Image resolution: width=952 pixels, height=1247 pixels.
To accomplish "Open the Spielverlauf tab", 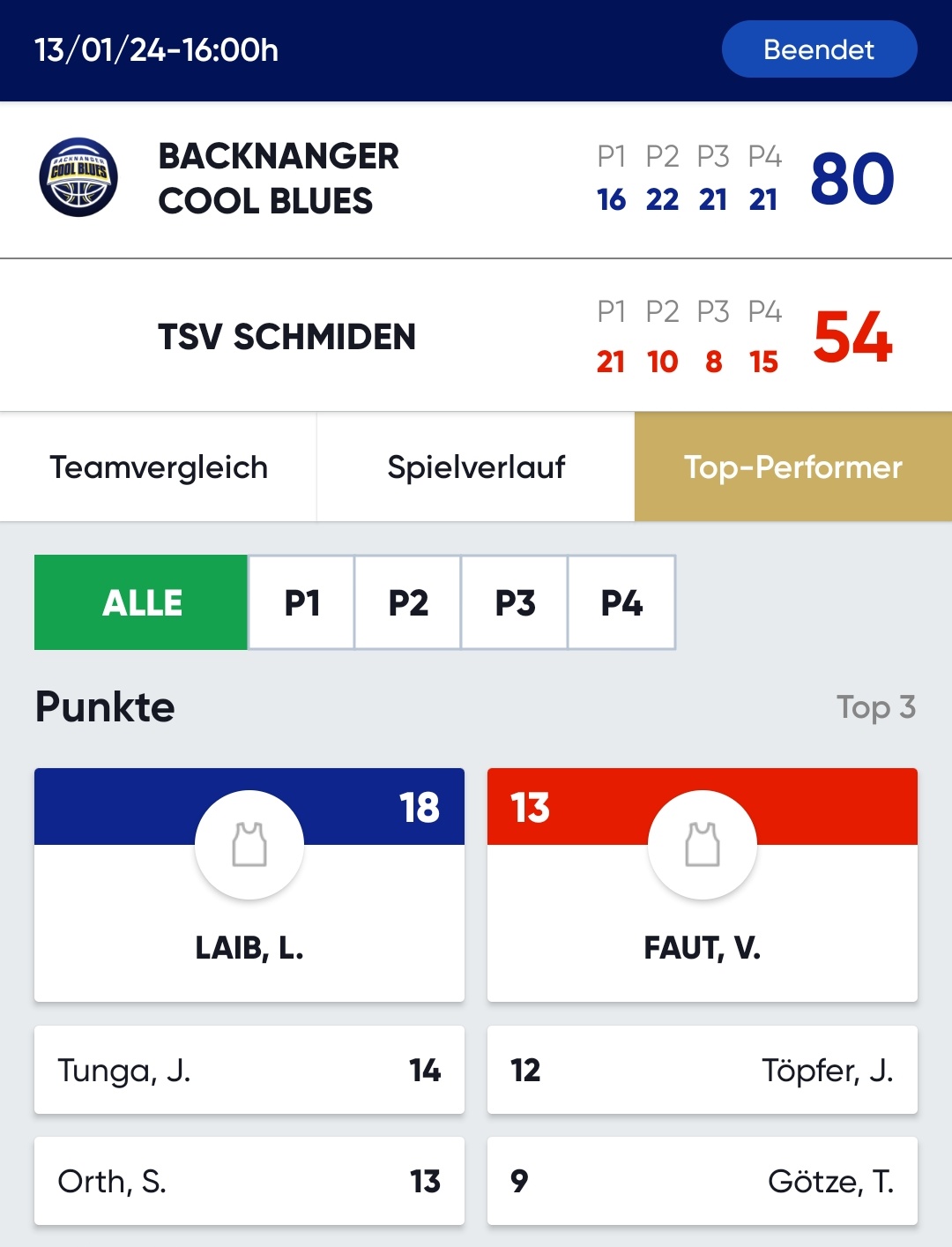I will (x=476, y=467).
